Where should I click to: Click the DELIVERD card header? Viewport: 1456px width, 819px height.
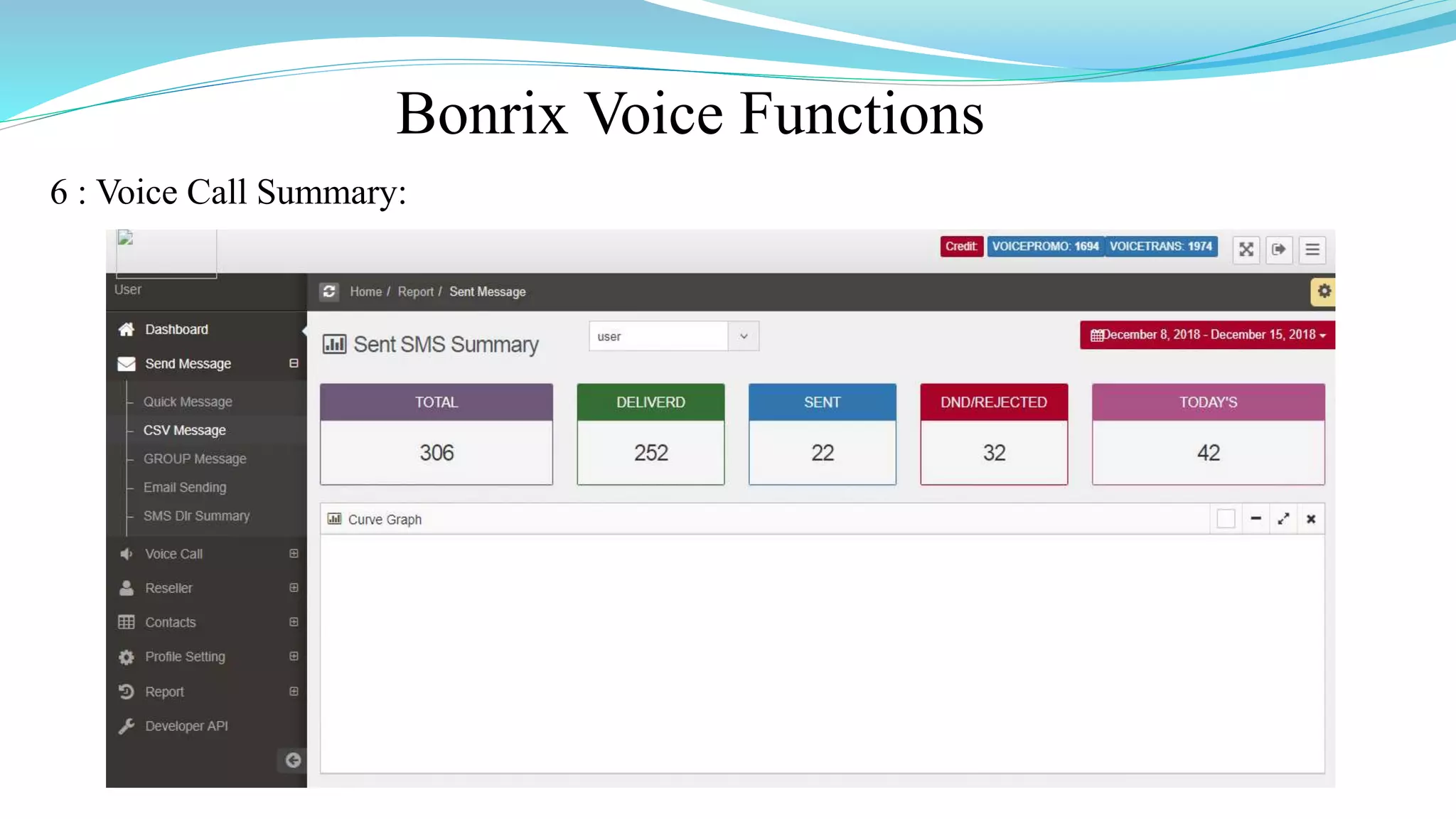[x=651, y=402]
